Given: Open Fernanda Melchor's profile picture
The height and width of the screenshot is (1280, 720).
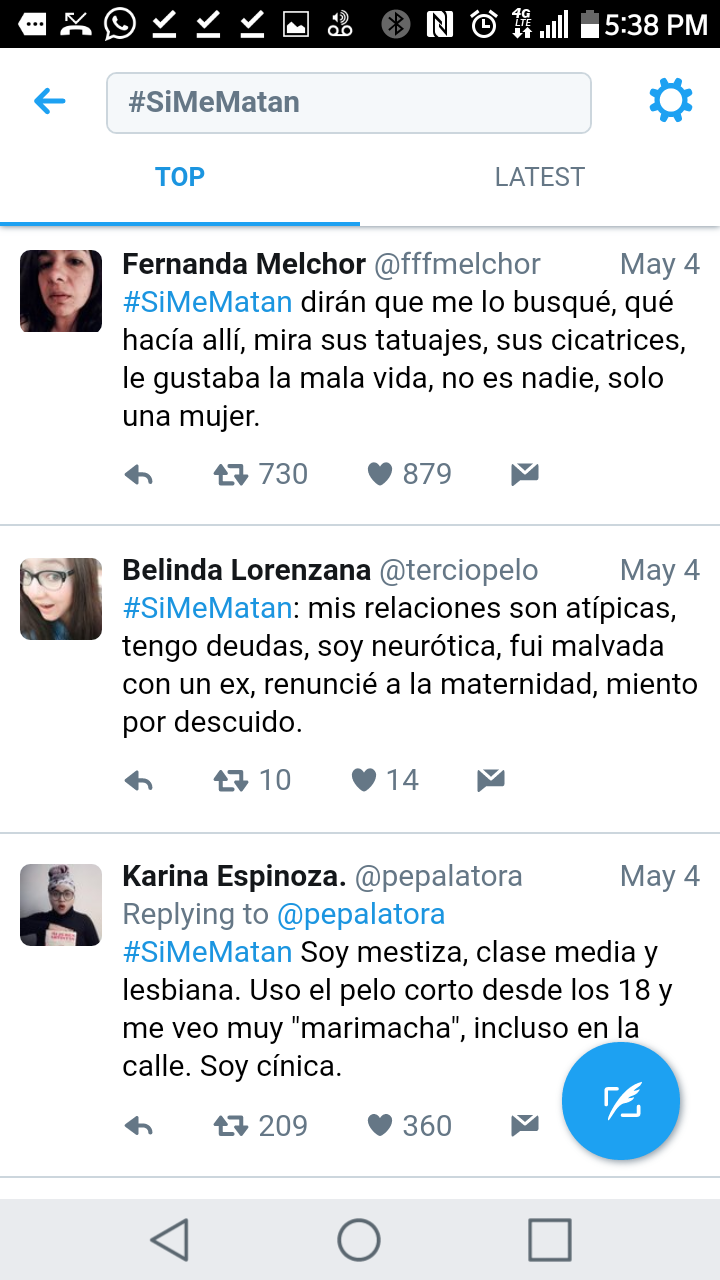Looking at the screenshot, I should [x=61, y=291].
